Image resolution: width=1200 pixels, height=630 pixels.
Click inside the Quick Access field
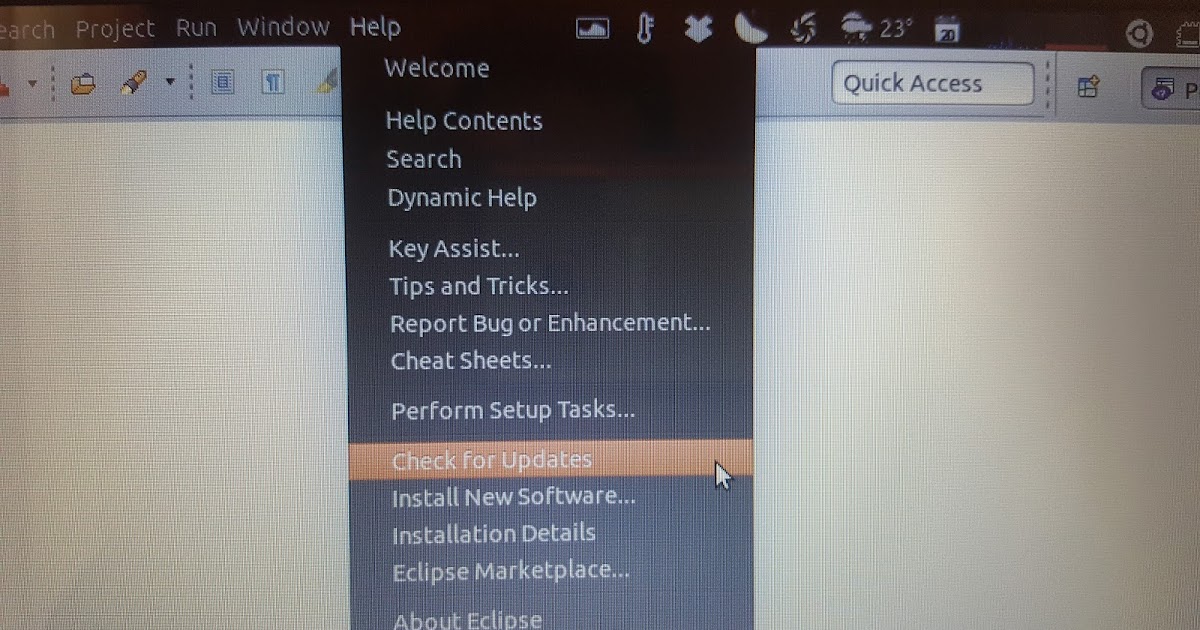tap(930, 83)
